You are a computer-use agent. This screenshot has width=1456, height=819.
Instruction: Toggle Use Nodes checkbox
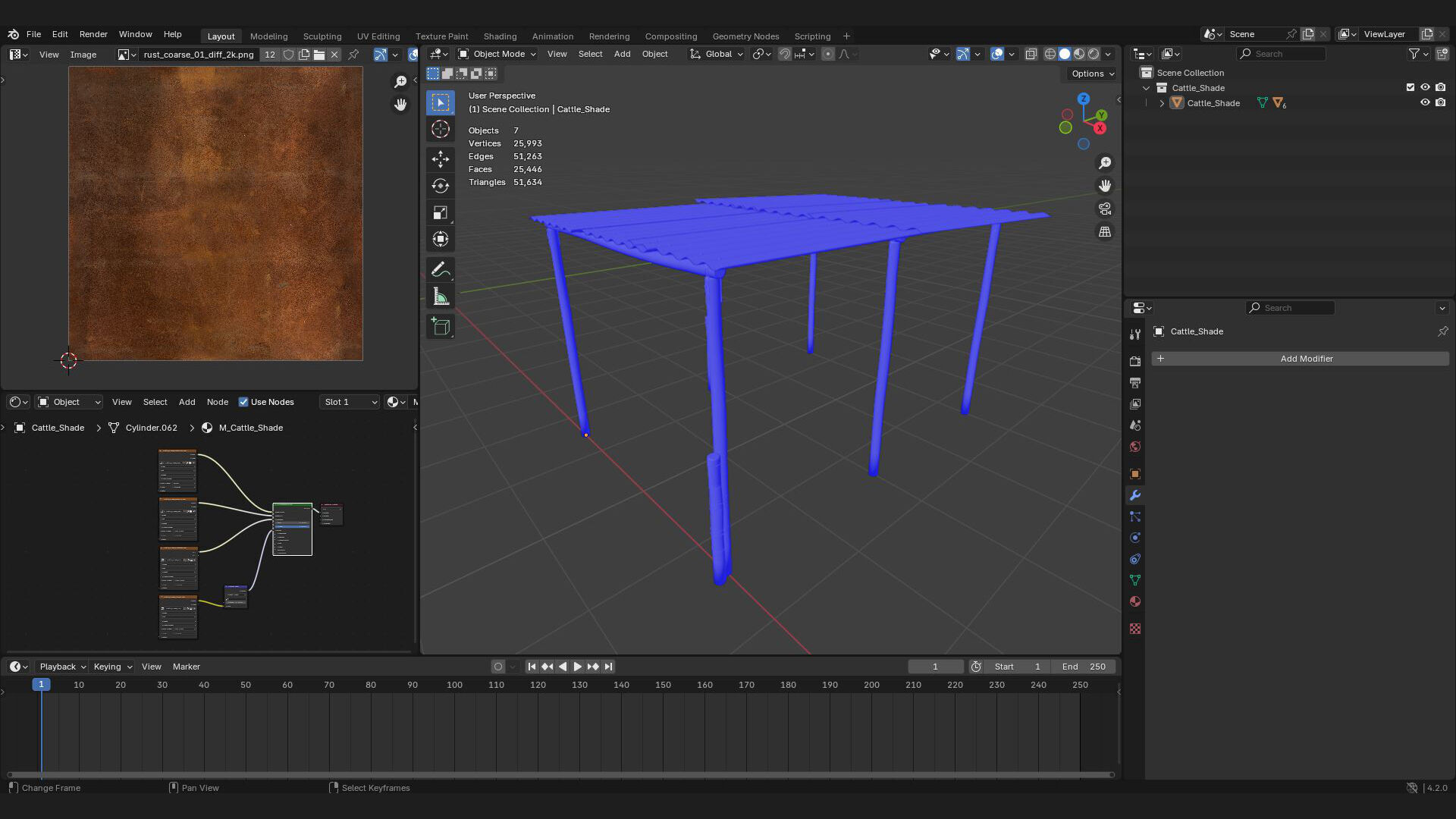[x=243, y=402]
